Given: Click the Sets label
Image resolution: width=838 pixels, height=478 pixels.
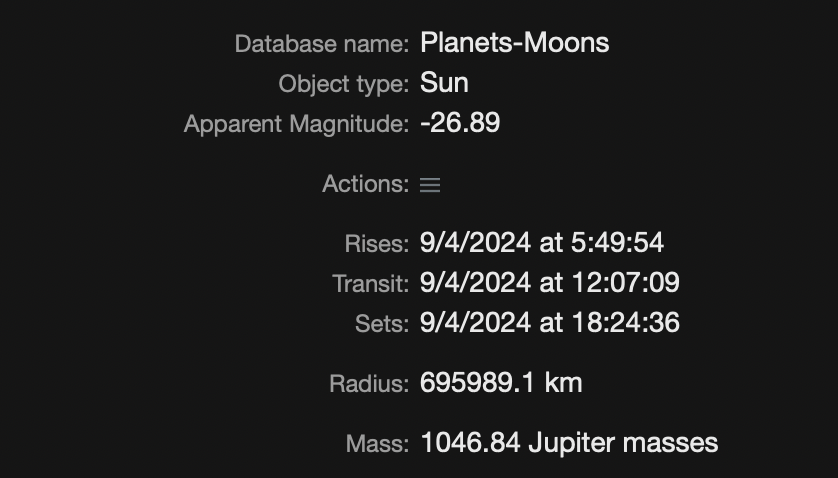Looking at the screenshot, I should [x=381, y=324].
